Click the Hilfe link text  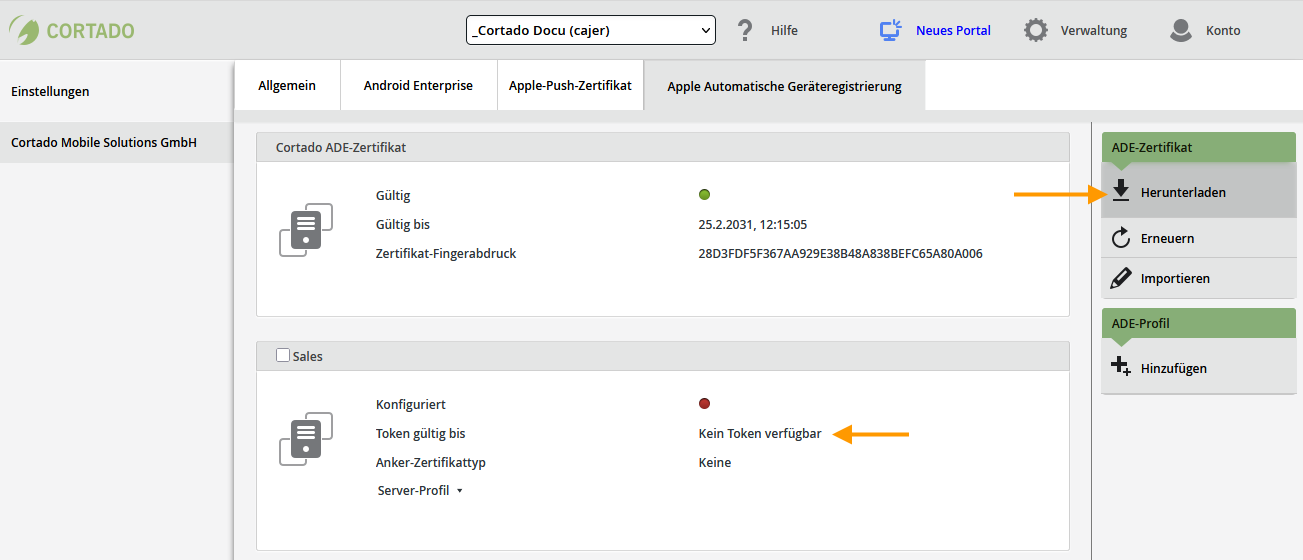tap(784, 31)
